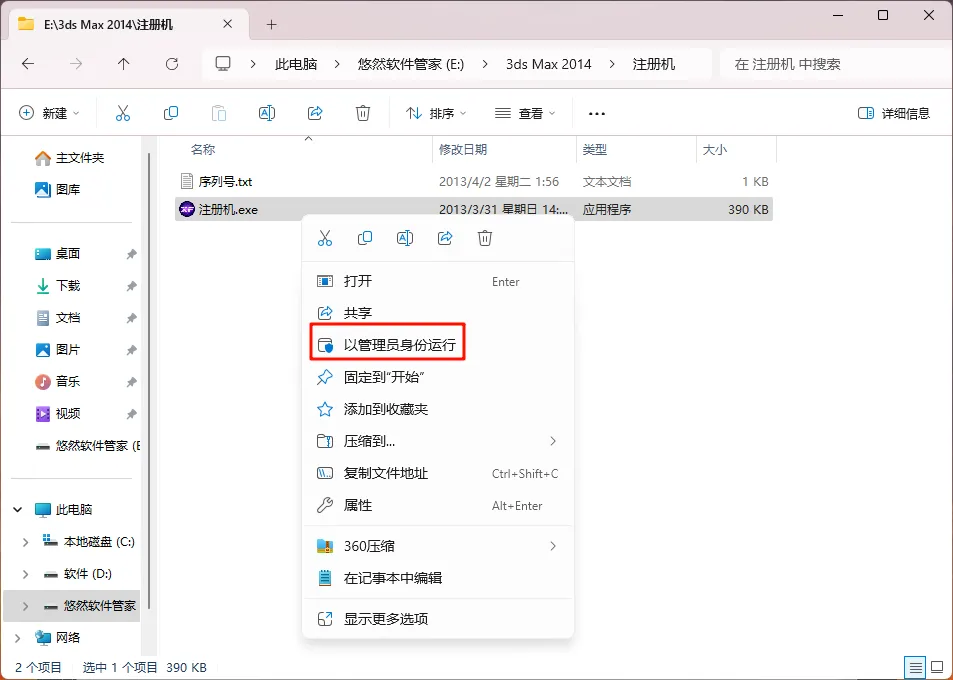Switch to large icons view in status bar
The height and width of the screenshot is (680, 953).
938,667
